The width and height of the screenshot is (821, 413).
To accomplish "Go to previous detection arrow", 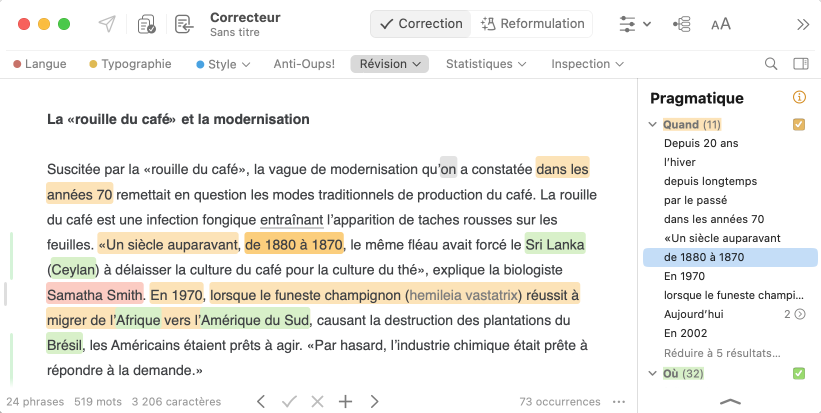I will [x=261, y=402].
